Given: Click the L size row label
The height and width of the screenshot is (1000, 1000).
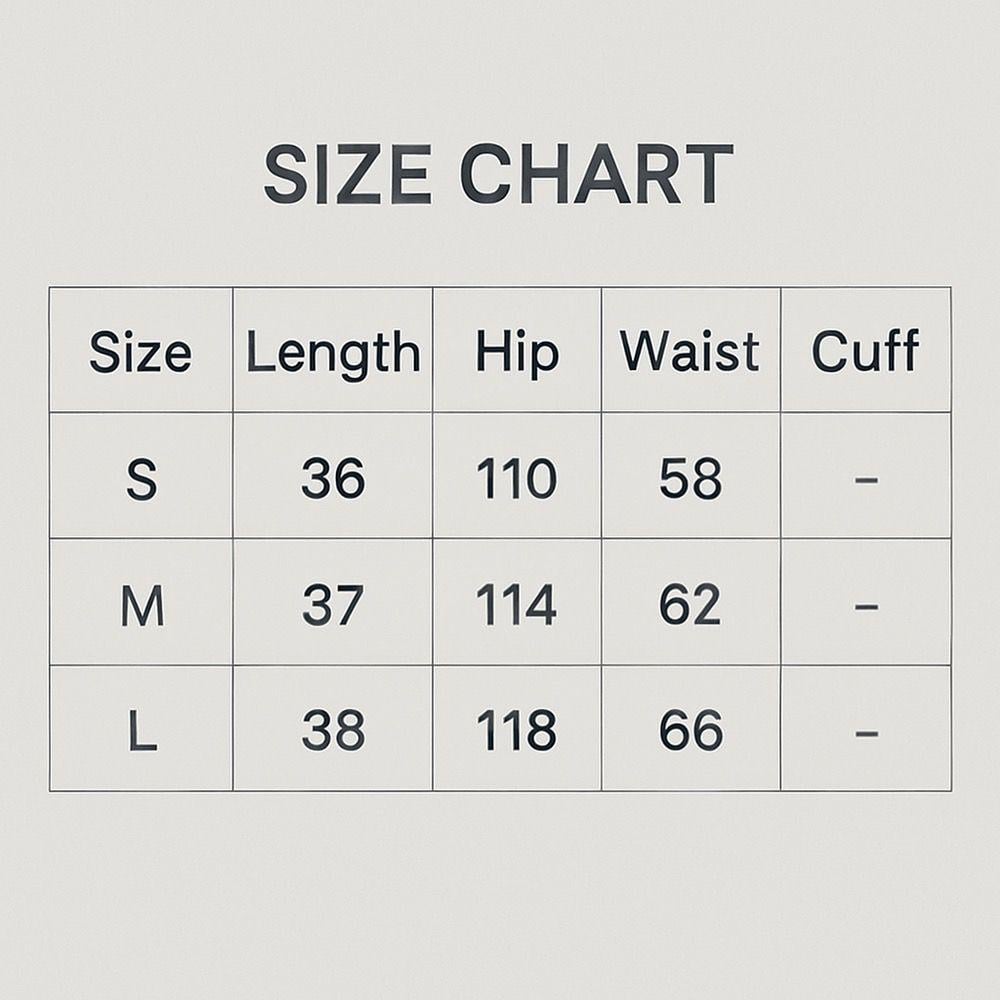Looking at the screenshot, I should [x=142, y=732].
